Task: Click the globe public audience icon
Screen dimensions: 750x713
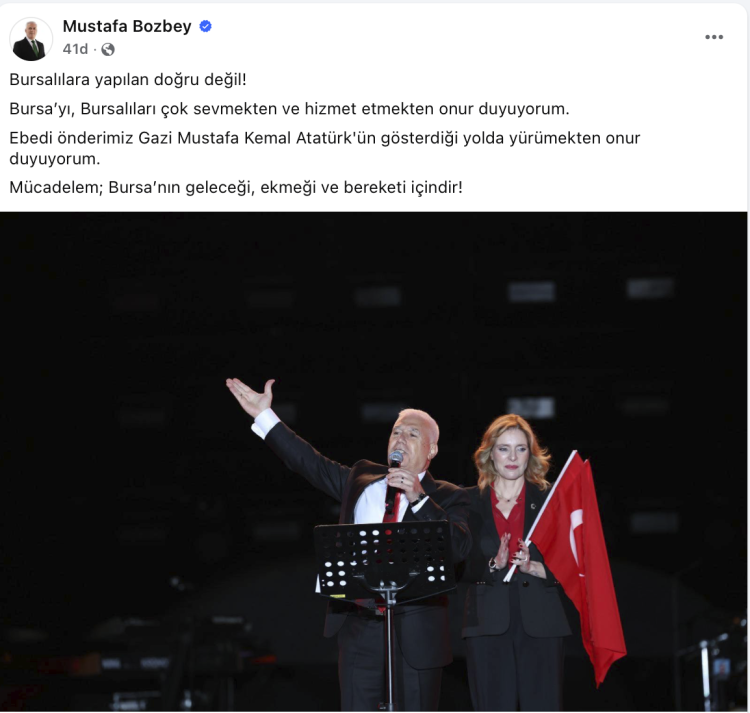Action: coord(108,49)
